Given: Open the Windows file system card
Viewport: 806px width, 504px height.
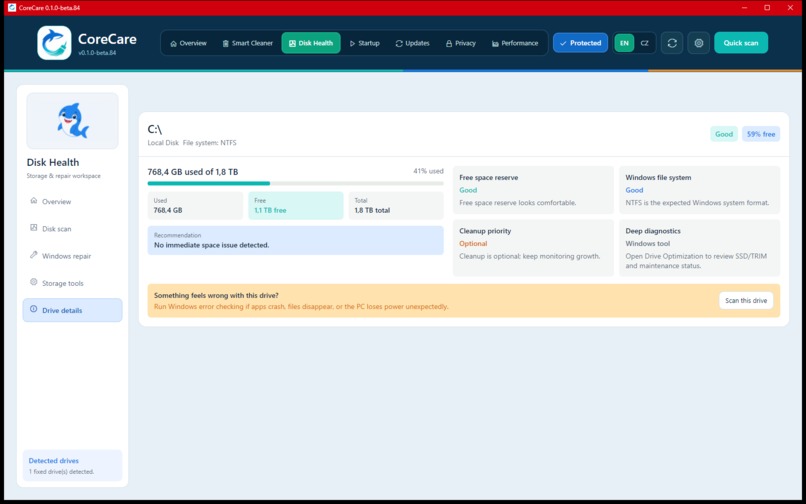Looking at the screenshot, I should pyautogui.click(x=699, y=190).
